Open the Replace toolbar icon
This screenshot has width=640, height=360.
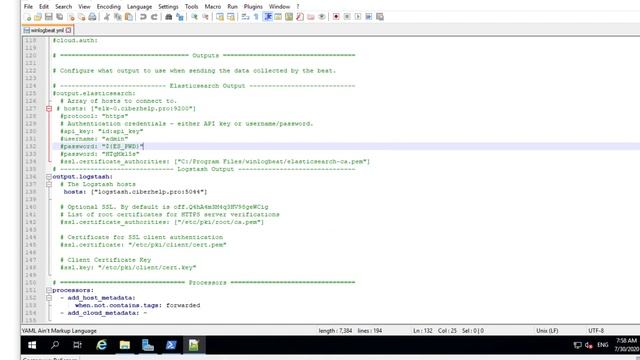point(180,17)
